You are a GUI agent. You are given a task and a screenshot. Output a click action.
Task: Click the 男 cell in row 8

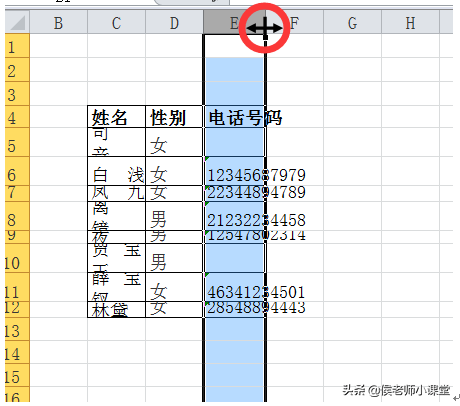[174, 216]
